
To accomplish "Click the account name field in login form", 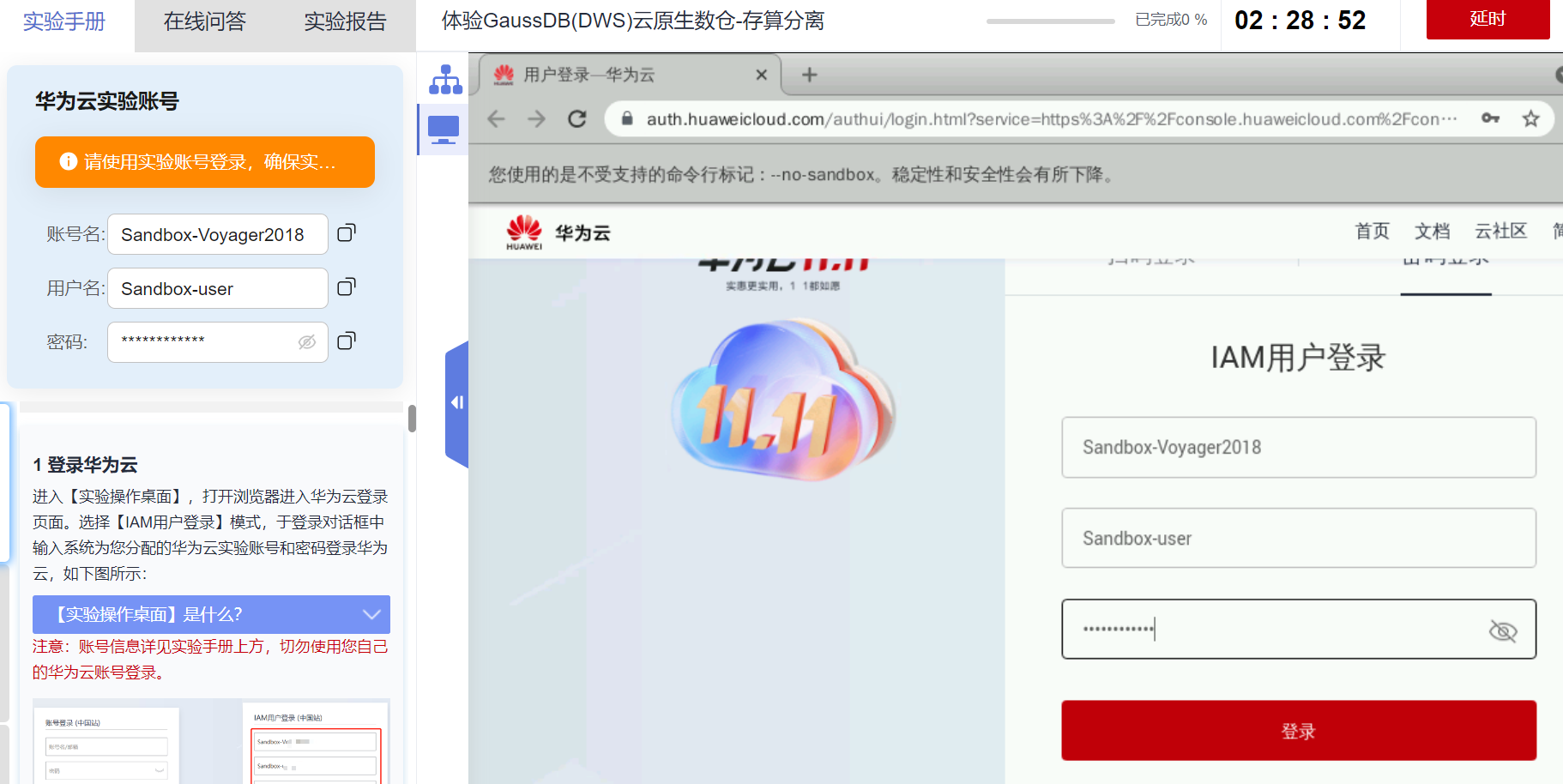I will (1299, 447).
